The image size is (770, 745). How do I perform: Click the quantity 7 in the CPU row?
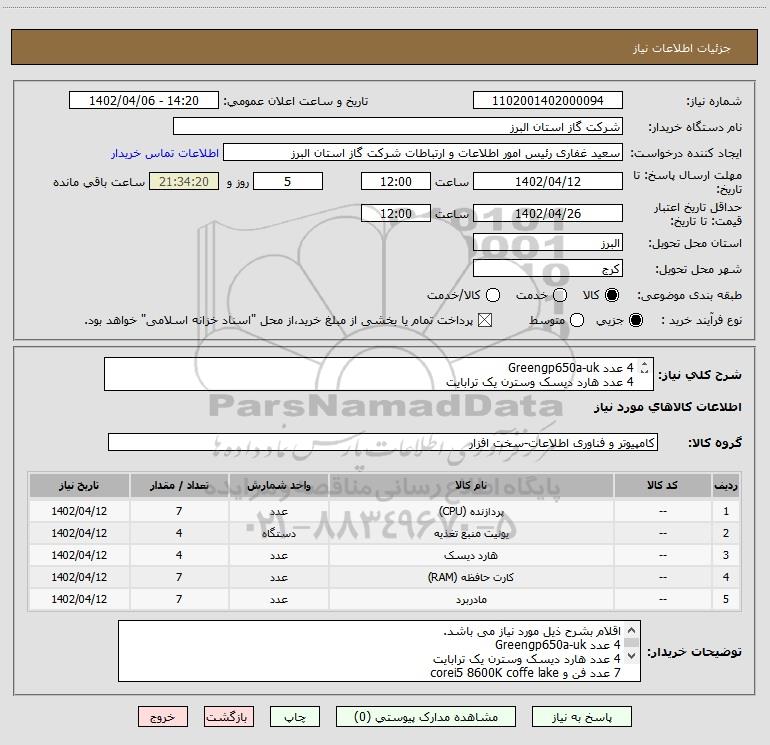(x=179, y=511)
